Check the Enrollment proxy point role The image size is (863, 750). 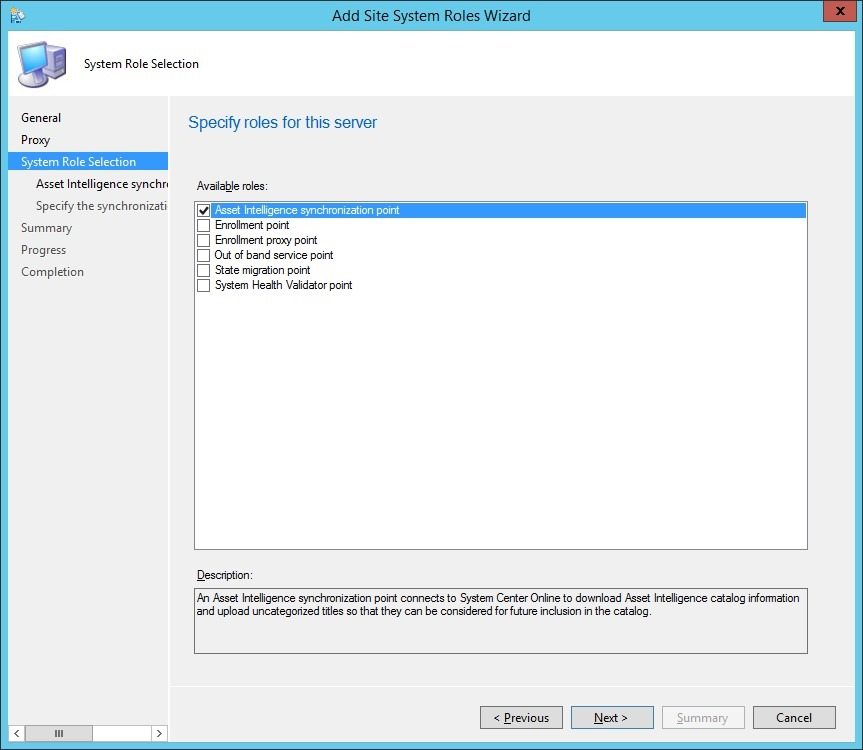(x=204, y=240)
